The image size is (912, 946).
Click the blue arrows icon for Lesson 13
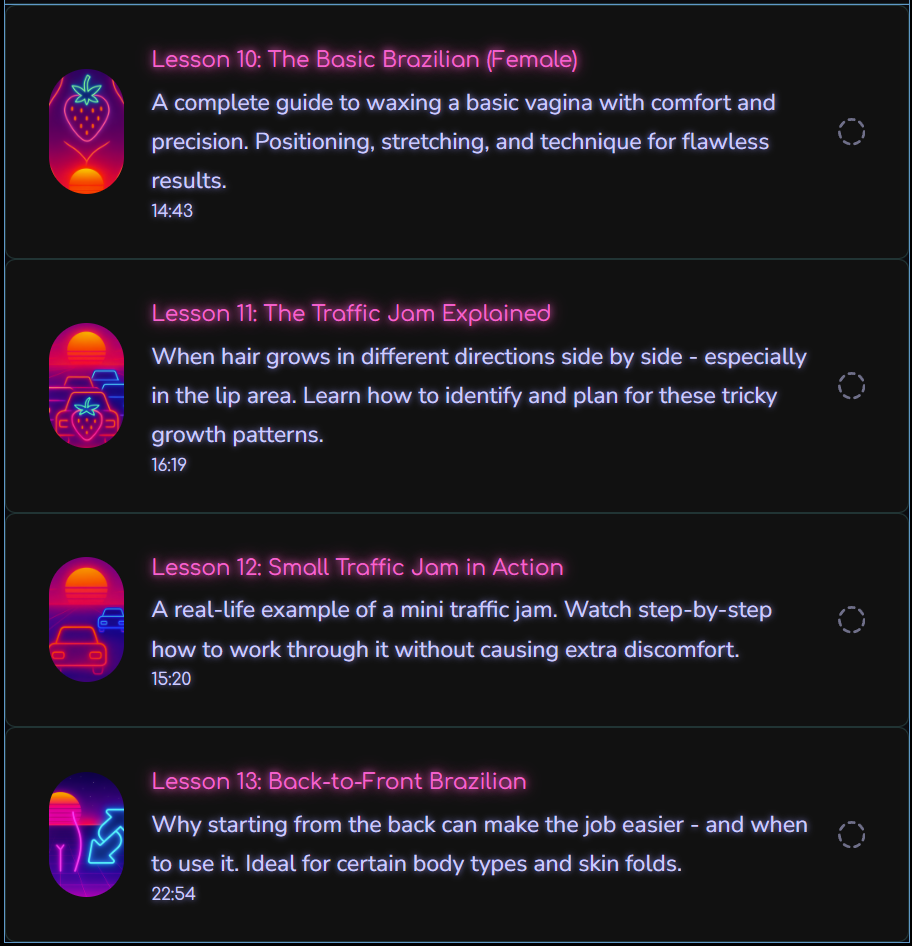[x=86, y=834]
